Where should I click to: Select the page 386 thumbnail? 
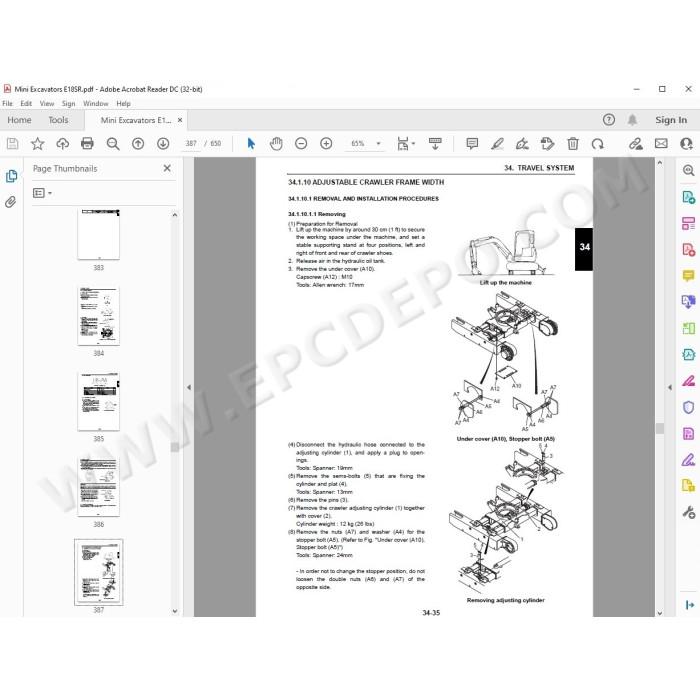pos(99,487)
